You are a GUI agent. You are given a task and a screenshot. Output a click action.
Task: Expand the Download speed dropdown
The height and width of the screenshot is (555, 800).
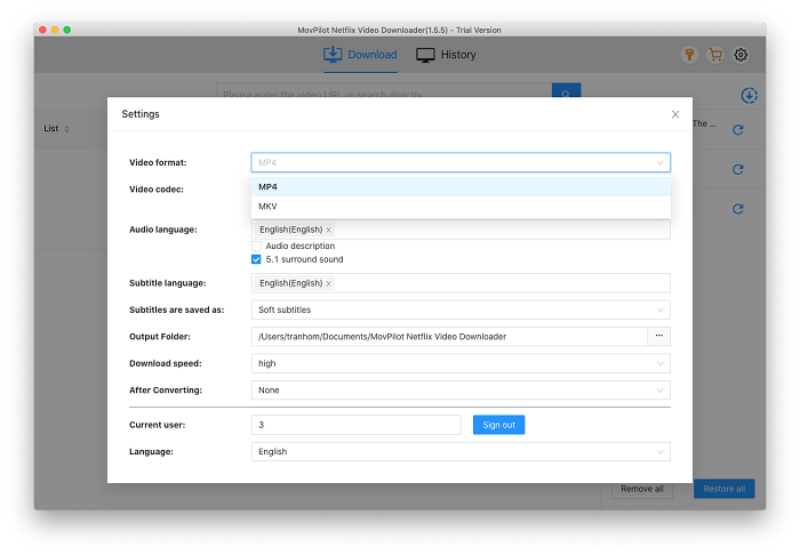click(x=460, y=364)
